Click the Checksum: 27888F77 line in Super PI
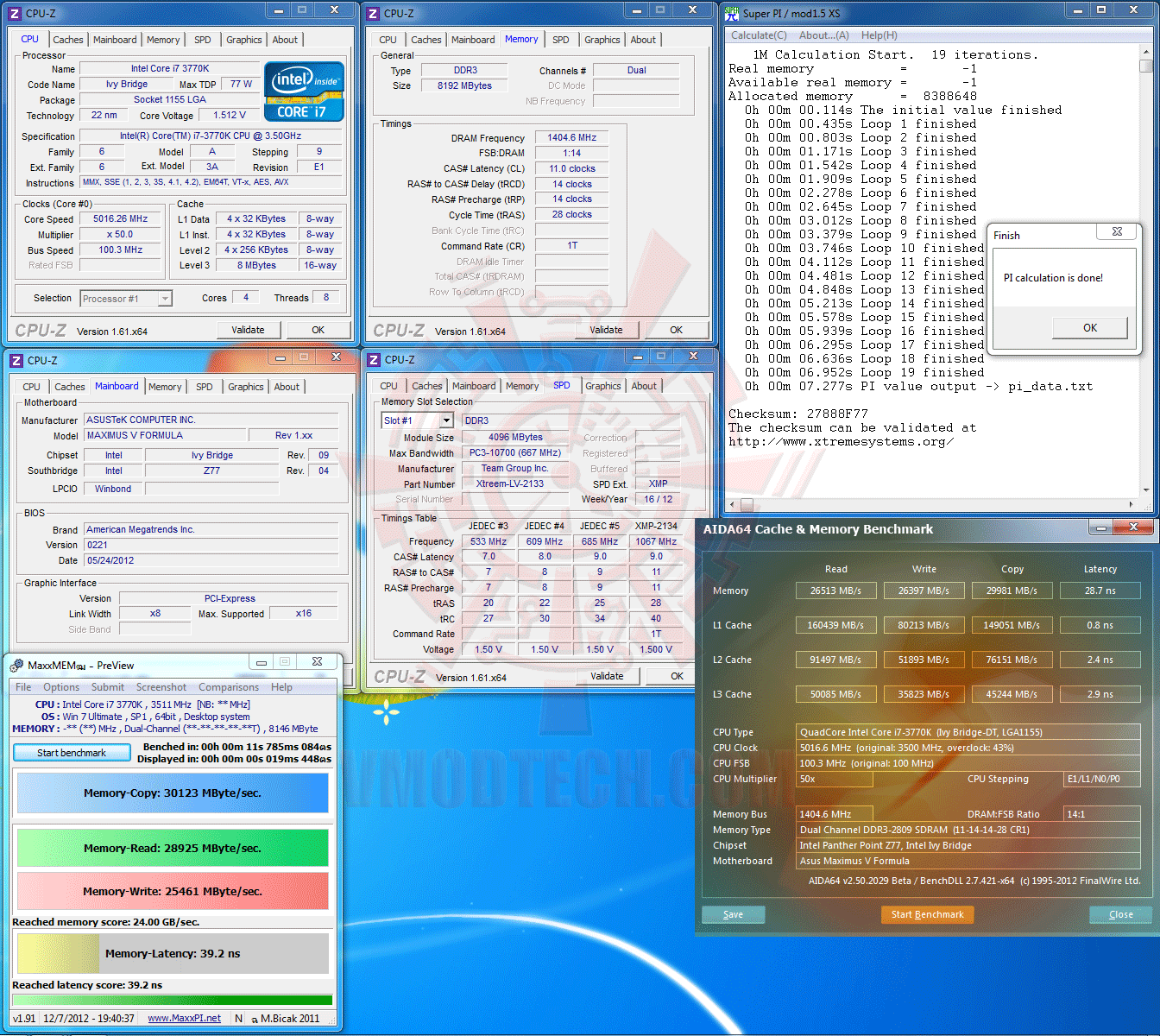The image size is (1160, 1036). (x=798, y=414)
